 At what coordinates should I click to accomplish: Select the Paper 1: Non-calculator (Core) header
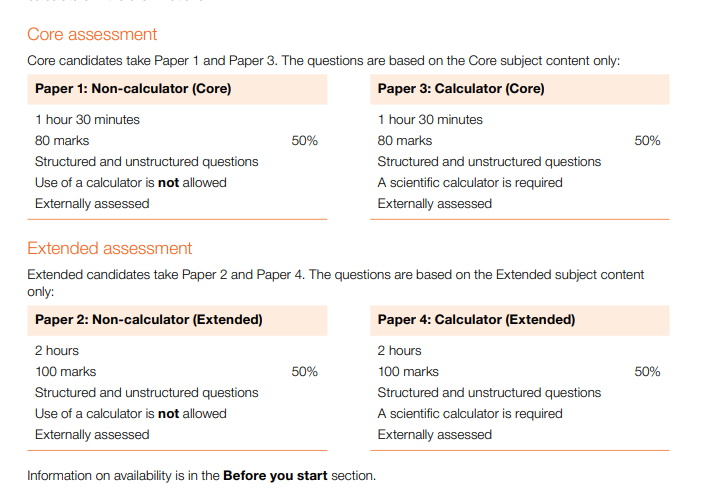[133, 89]
